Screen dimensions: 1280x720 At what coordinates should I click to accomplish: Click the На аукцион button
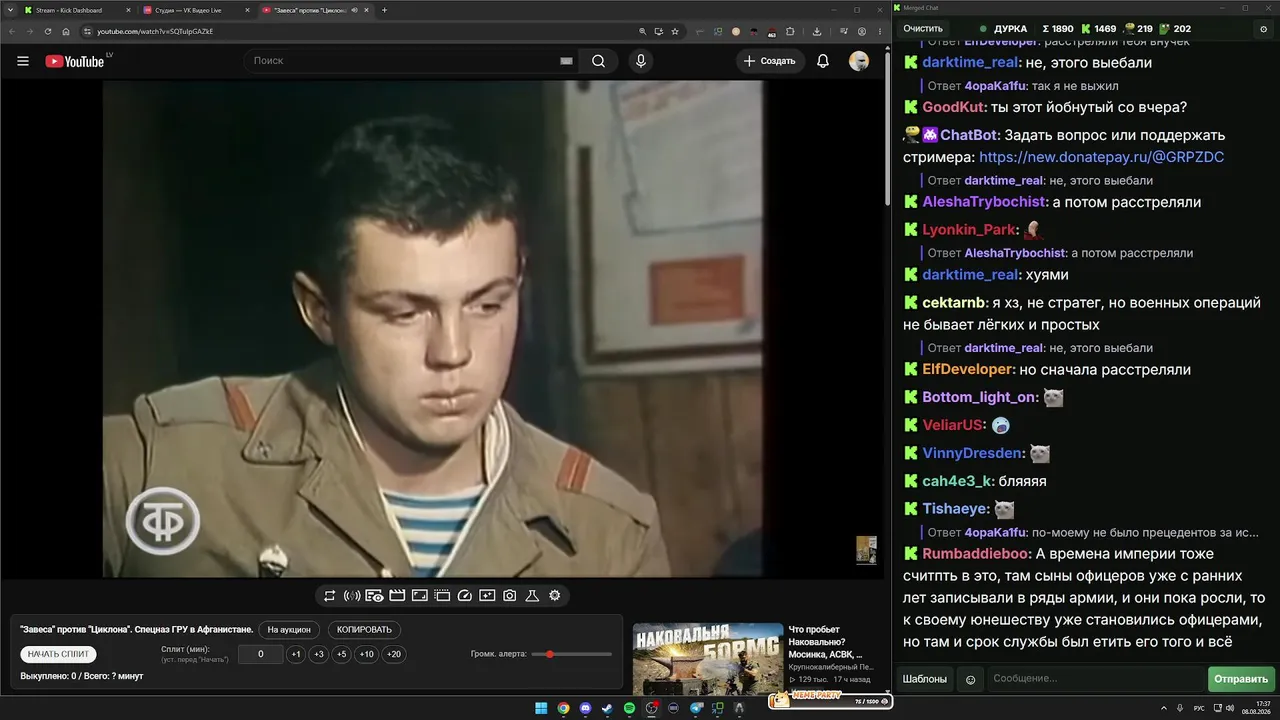click(x=290, y=630)
